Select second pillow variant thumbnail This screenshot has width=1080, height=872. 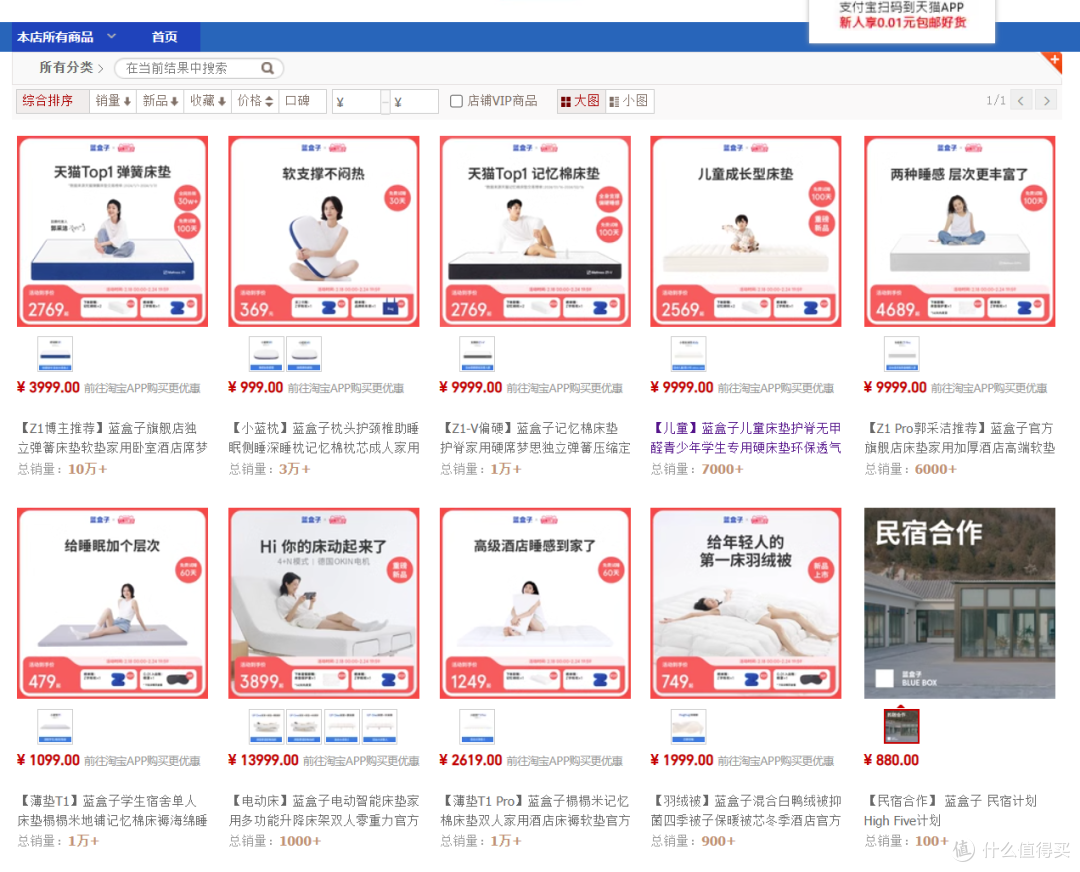click(x=304, y=354)
